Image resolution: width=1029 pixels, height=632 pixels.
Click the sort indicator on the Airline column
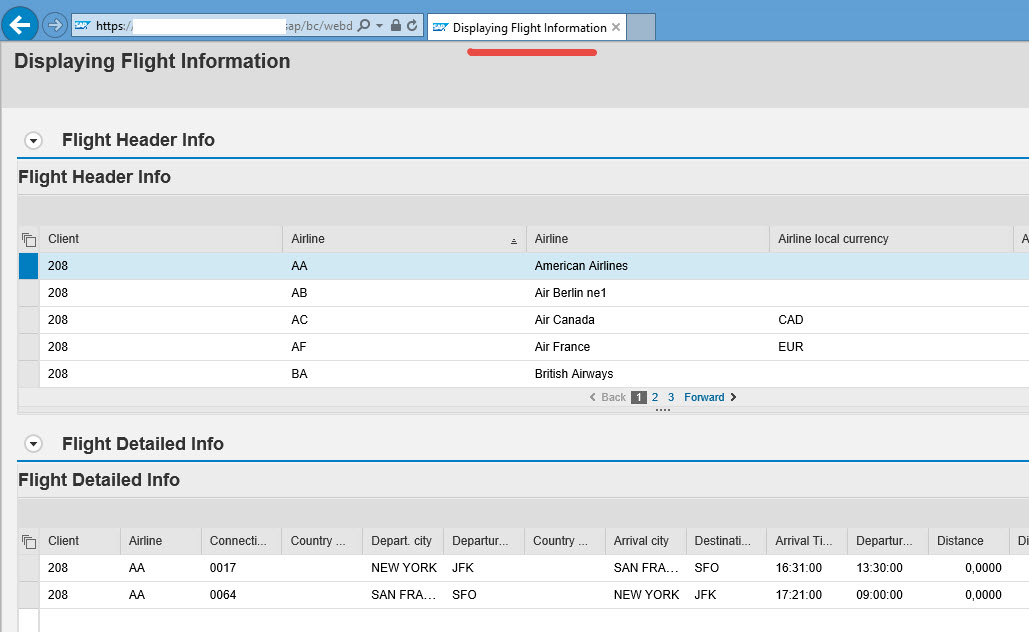coord(514,240)
